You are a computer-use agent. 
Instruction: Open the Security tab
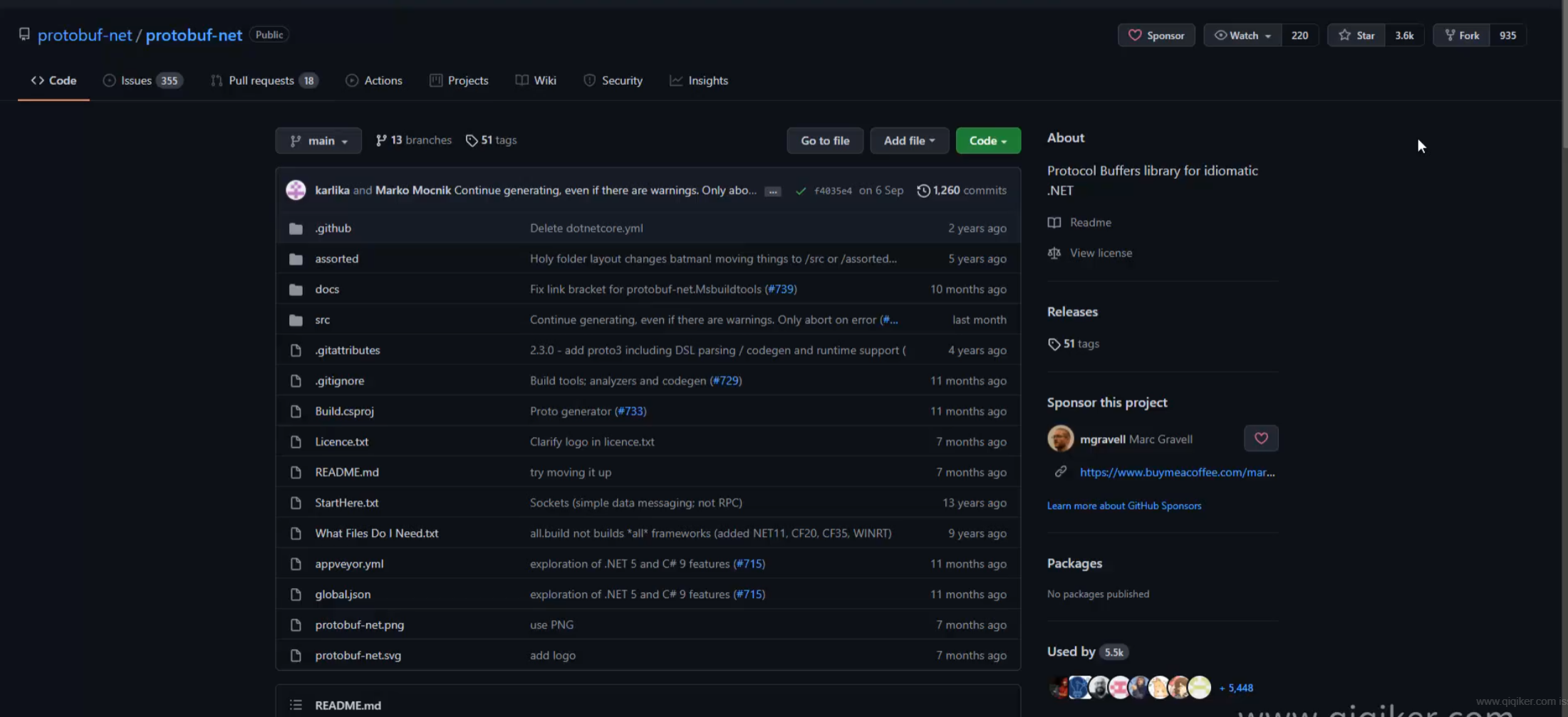point(613,80)
